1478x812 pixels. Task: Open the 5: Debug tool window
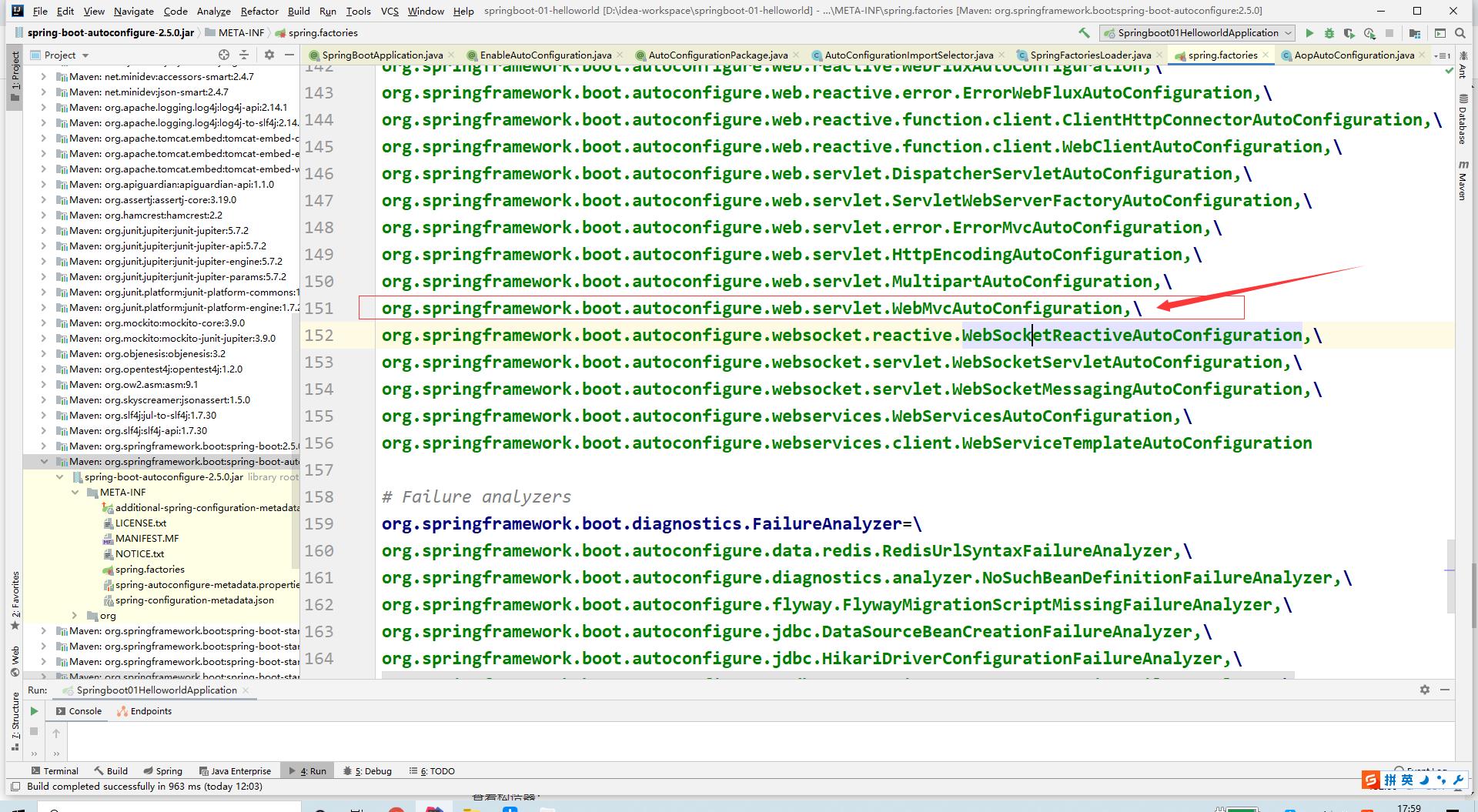(x=368, y=770)
